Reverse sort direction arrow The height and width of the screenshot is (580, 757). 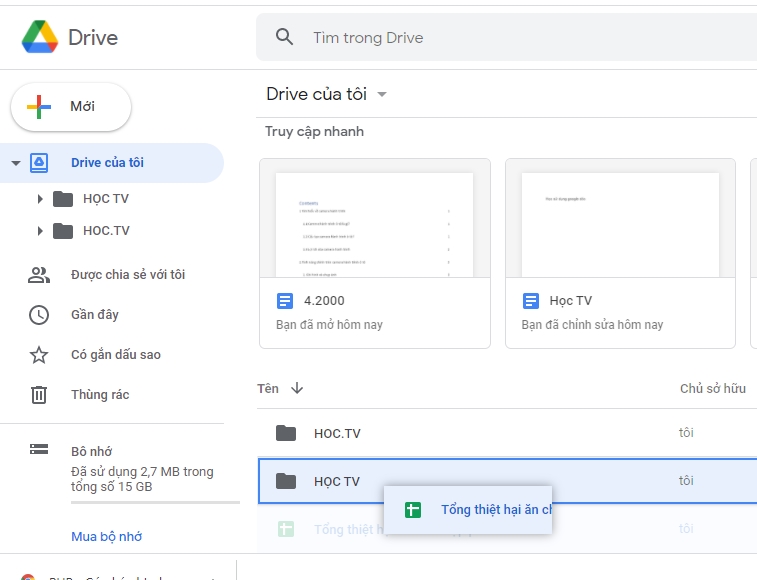[297, 388]
